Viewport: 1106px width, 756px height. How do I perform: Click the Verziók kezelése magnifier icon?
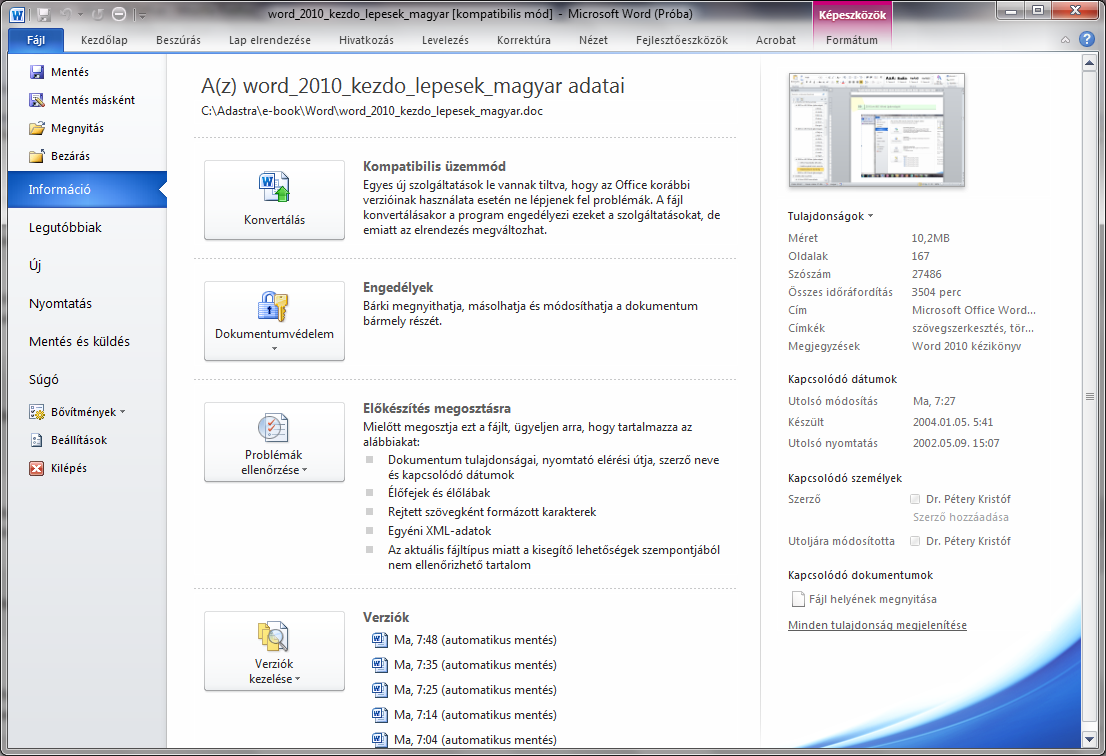pos(274,636)
